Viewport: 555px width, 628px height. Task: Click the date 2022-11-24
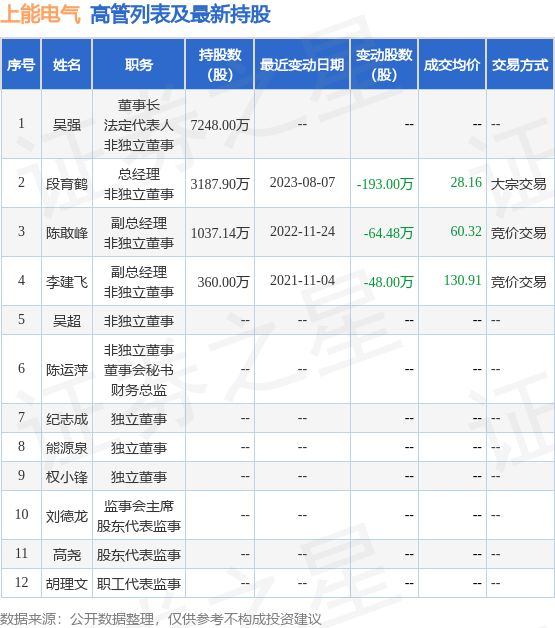302,231
